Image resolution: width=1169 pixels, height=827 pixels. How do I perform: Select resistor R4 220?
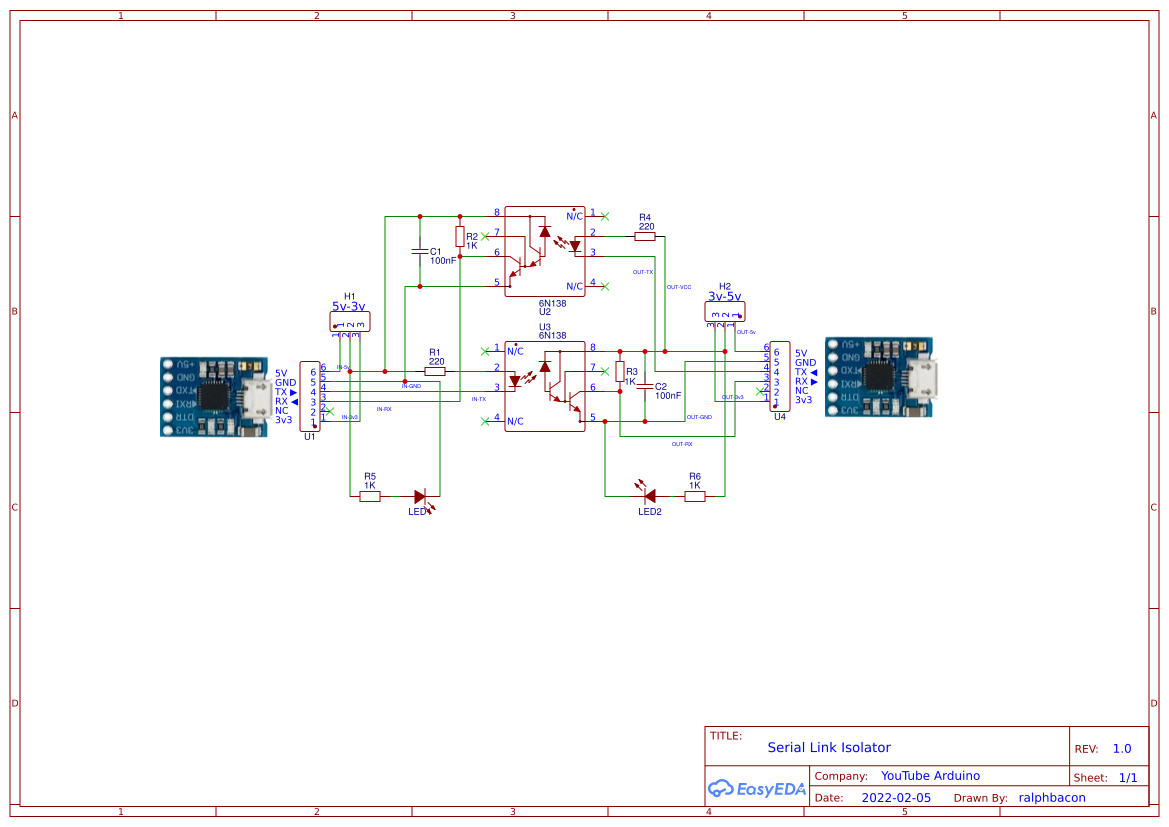[645, 235]
